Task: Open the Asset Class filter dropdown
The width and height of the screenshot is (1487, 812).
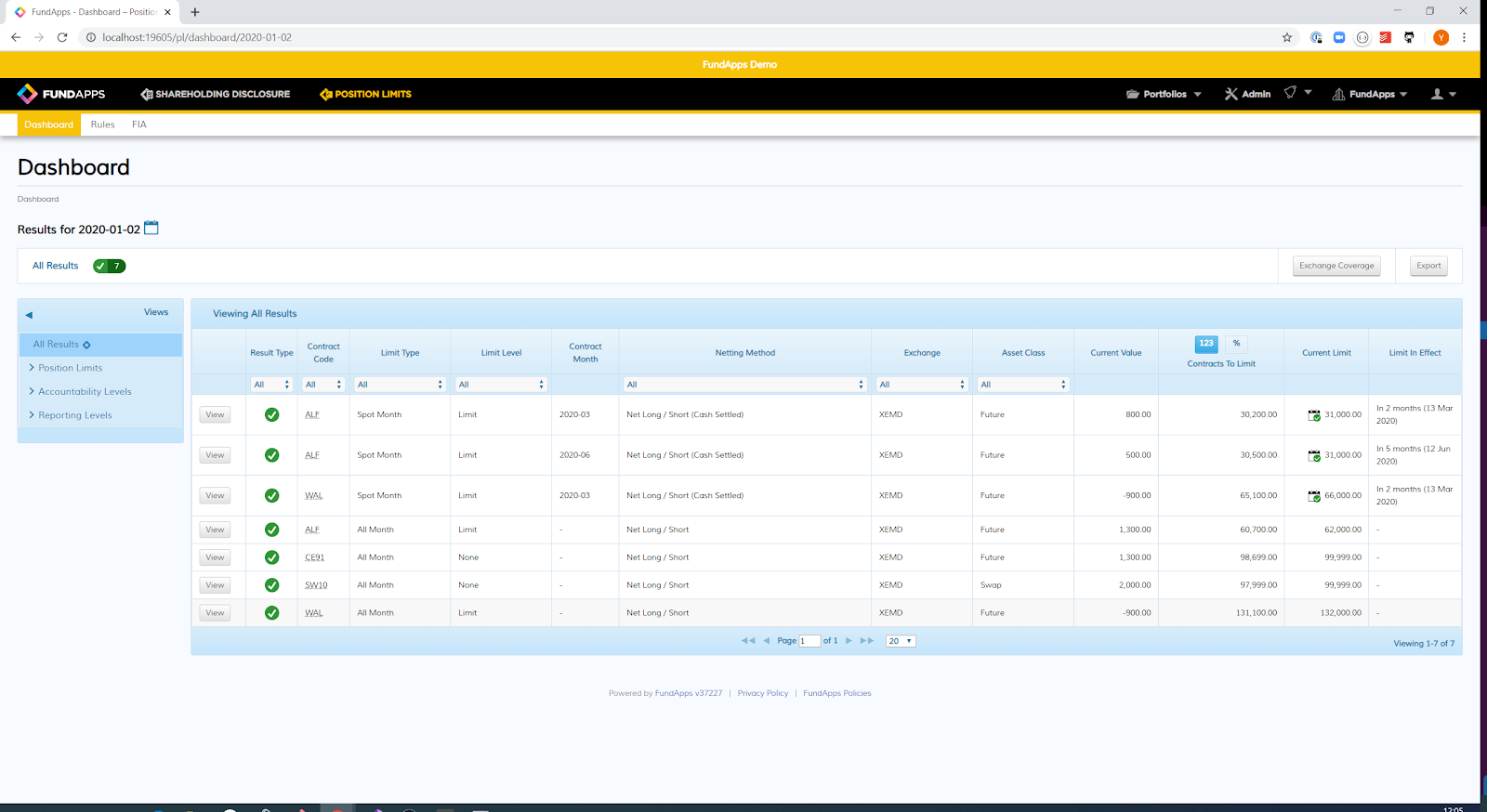Action: coord(1023,385)
